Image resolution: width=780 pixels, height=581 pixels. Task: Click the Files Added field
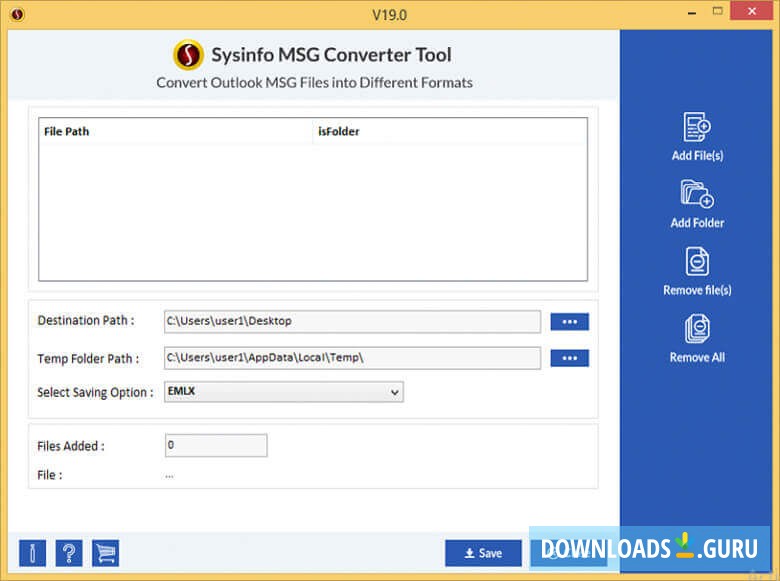click(216, 445)
